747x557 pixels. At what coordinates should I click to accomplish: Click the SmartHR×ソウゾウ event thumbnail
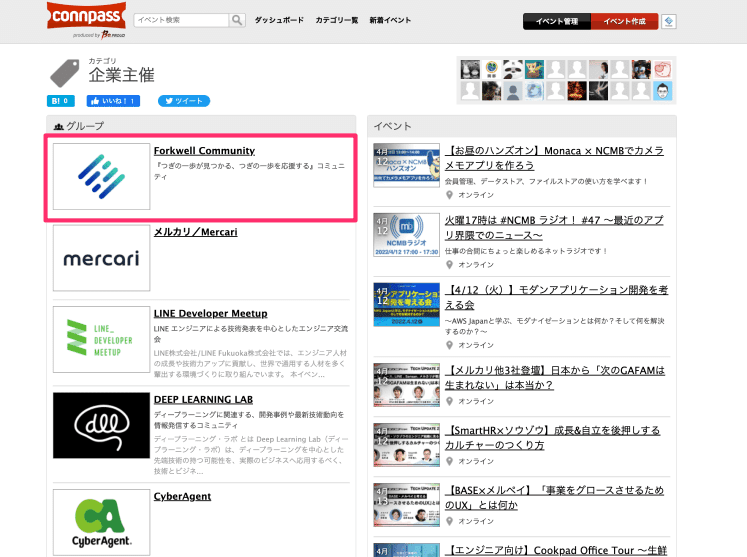(x=406, y=445)
